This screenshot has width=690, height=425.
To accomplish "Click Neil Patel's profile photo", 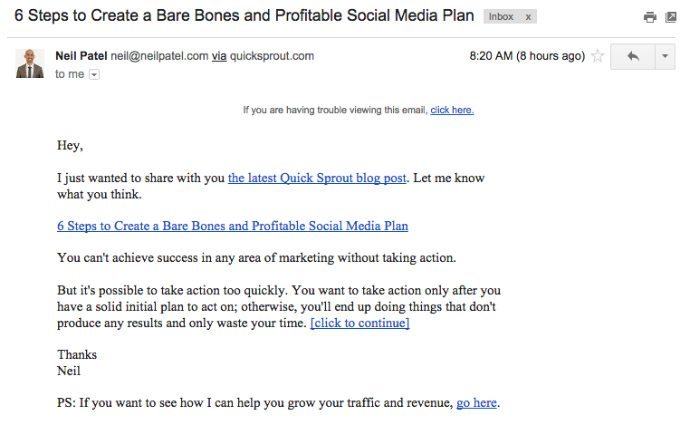I will point(29,62).
